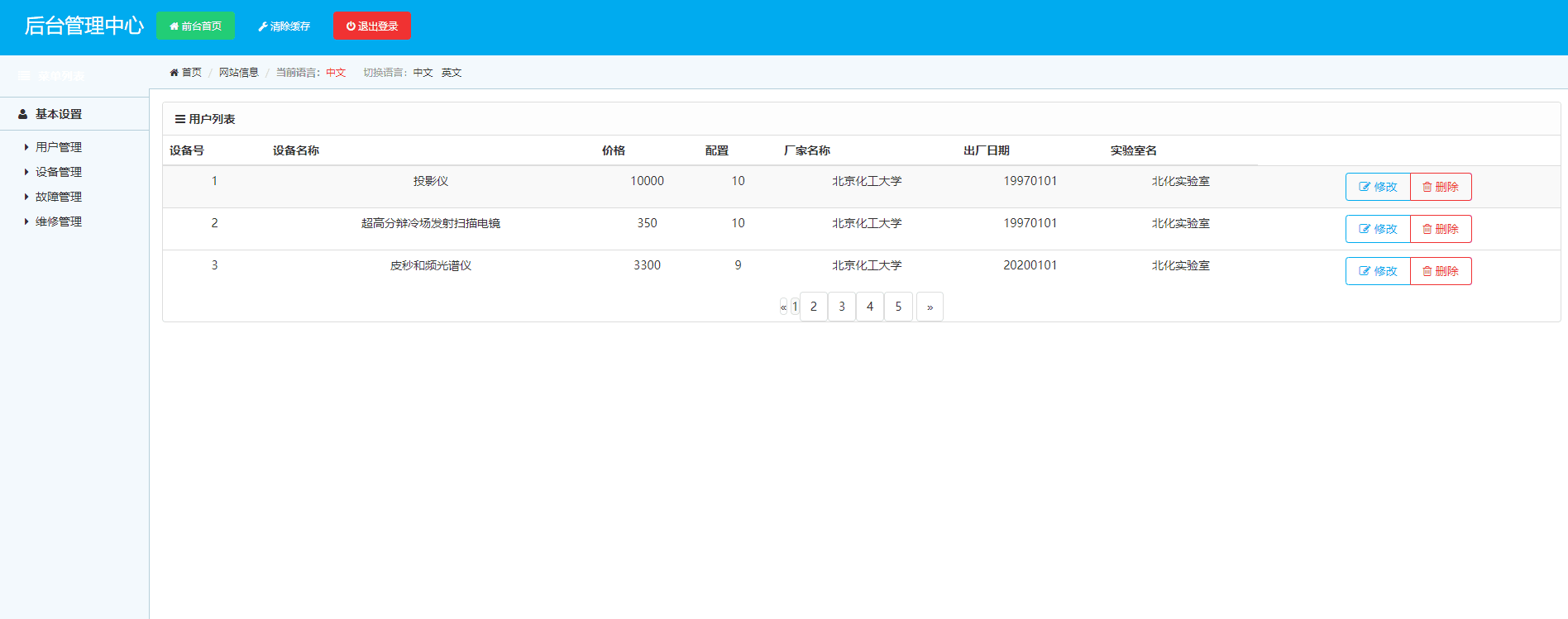Go to page 5 in pagination
Screen dimensions: 1568x619
click(x=898, y=307)
